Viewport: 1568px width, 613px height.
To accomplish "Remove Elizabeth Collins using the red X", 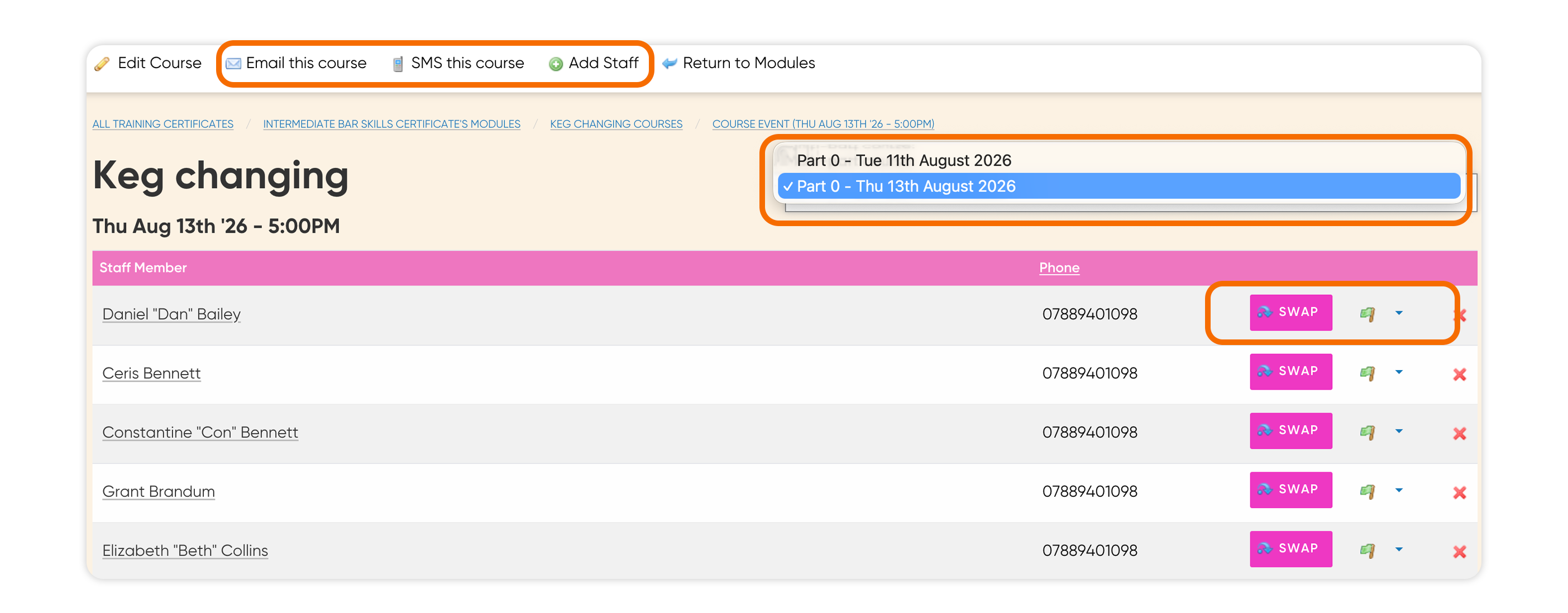I will tap(1459, 551).
